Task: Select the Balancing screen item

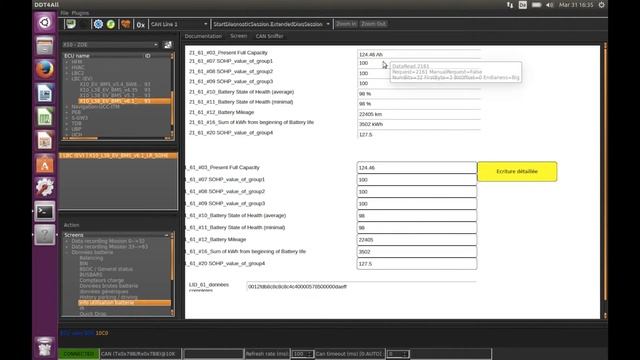Action: coord(91,258)
